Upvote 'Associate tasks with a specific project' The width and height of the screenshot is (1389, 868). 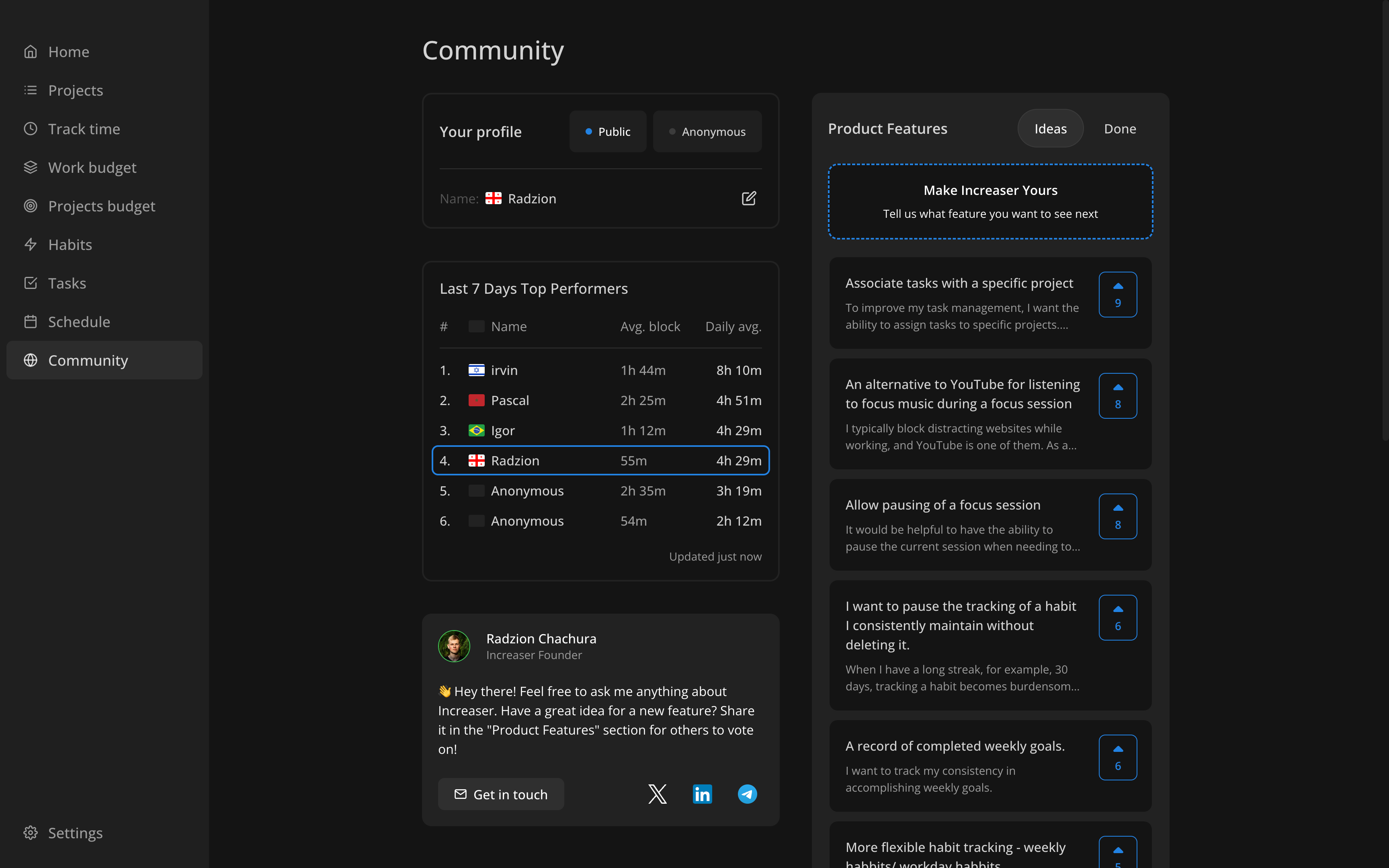[x=1118, y=295]
